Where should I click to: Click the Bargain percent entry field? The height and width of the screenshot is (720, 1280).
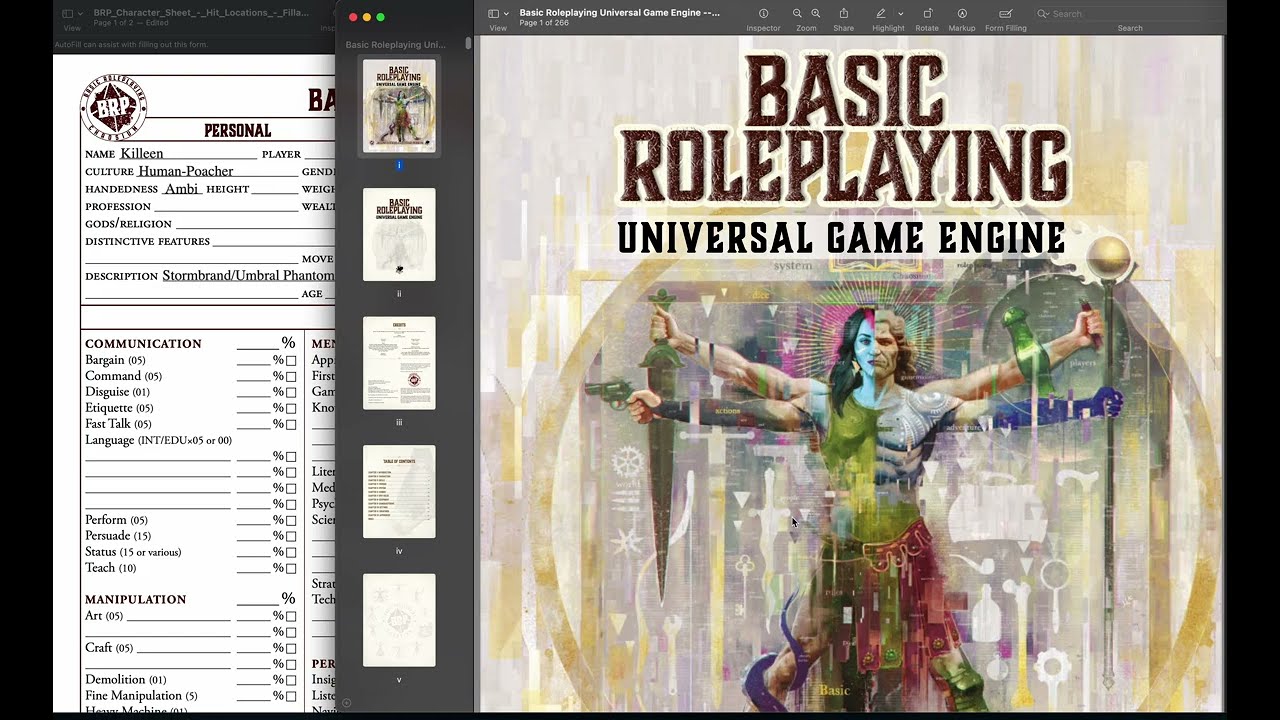coord(254,360)
